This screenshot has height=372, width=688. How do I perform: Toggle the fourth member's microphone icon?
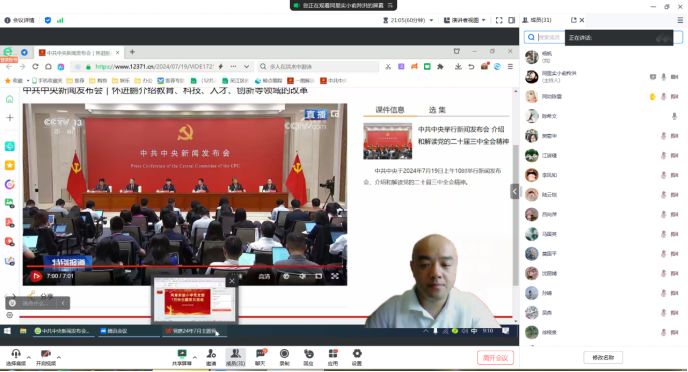674,116
